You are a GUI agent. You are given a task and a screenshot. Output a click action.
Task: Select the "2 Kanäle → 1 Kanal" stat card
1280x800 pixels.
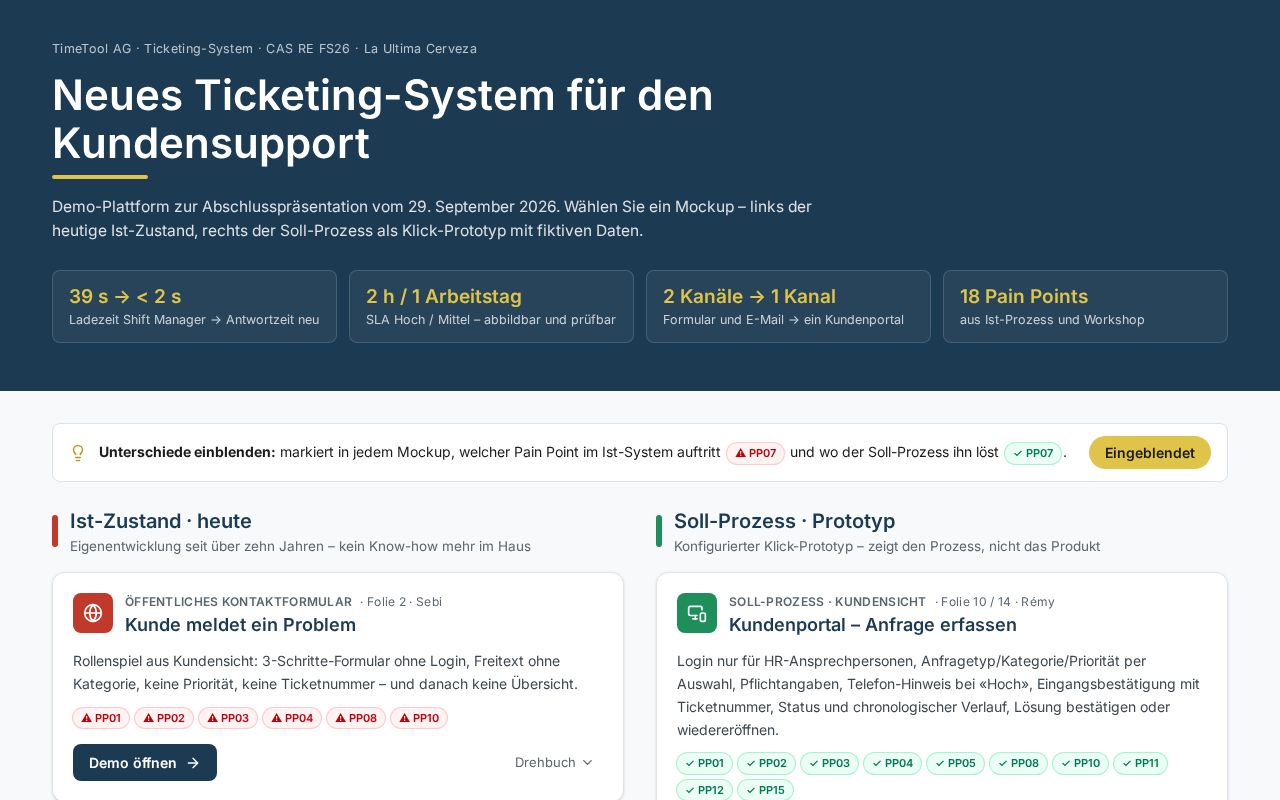pyautogui.click(x=788, y=306)
